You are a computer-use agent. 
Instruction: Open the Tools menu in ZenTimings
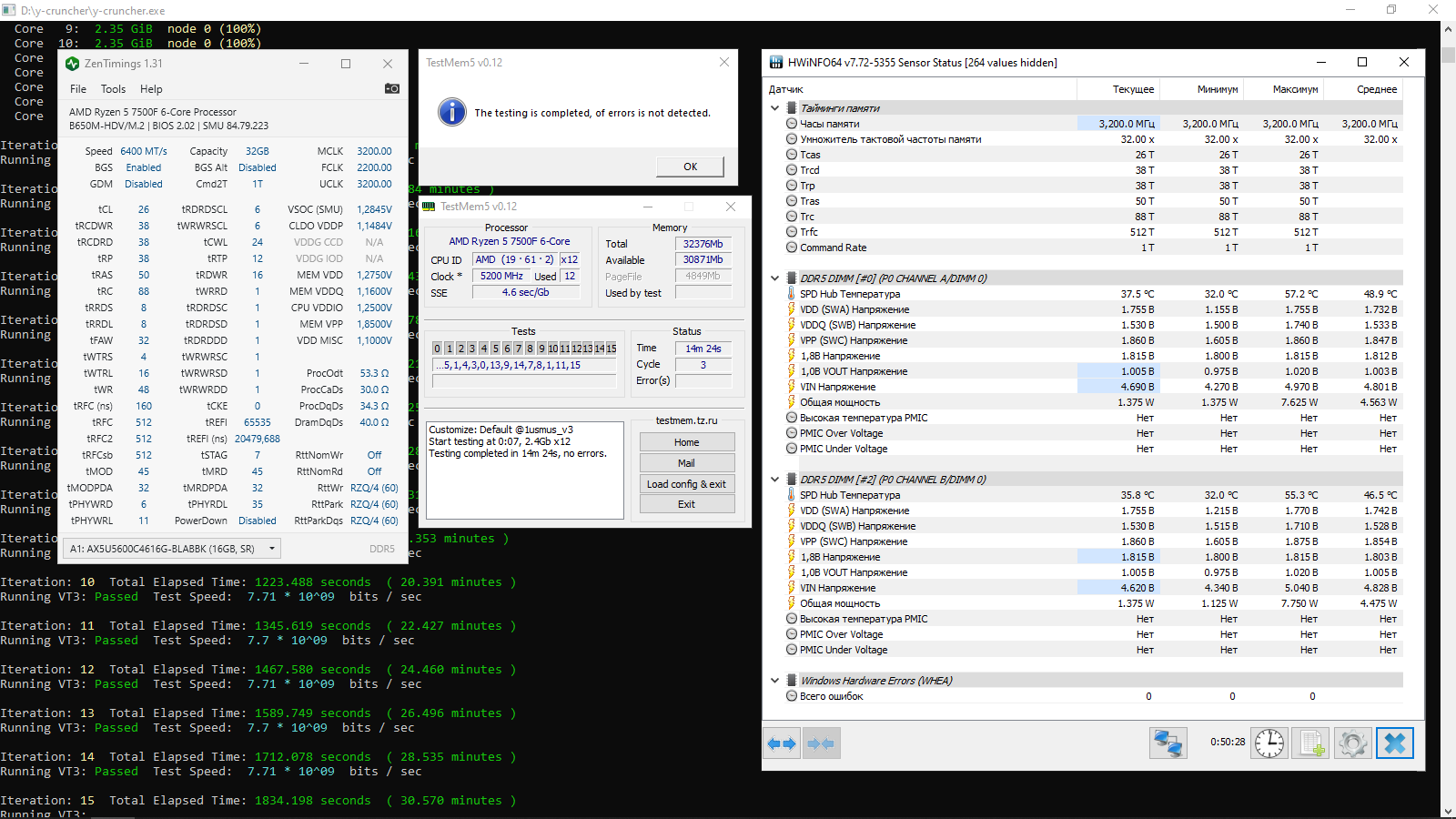click(113, 89)
